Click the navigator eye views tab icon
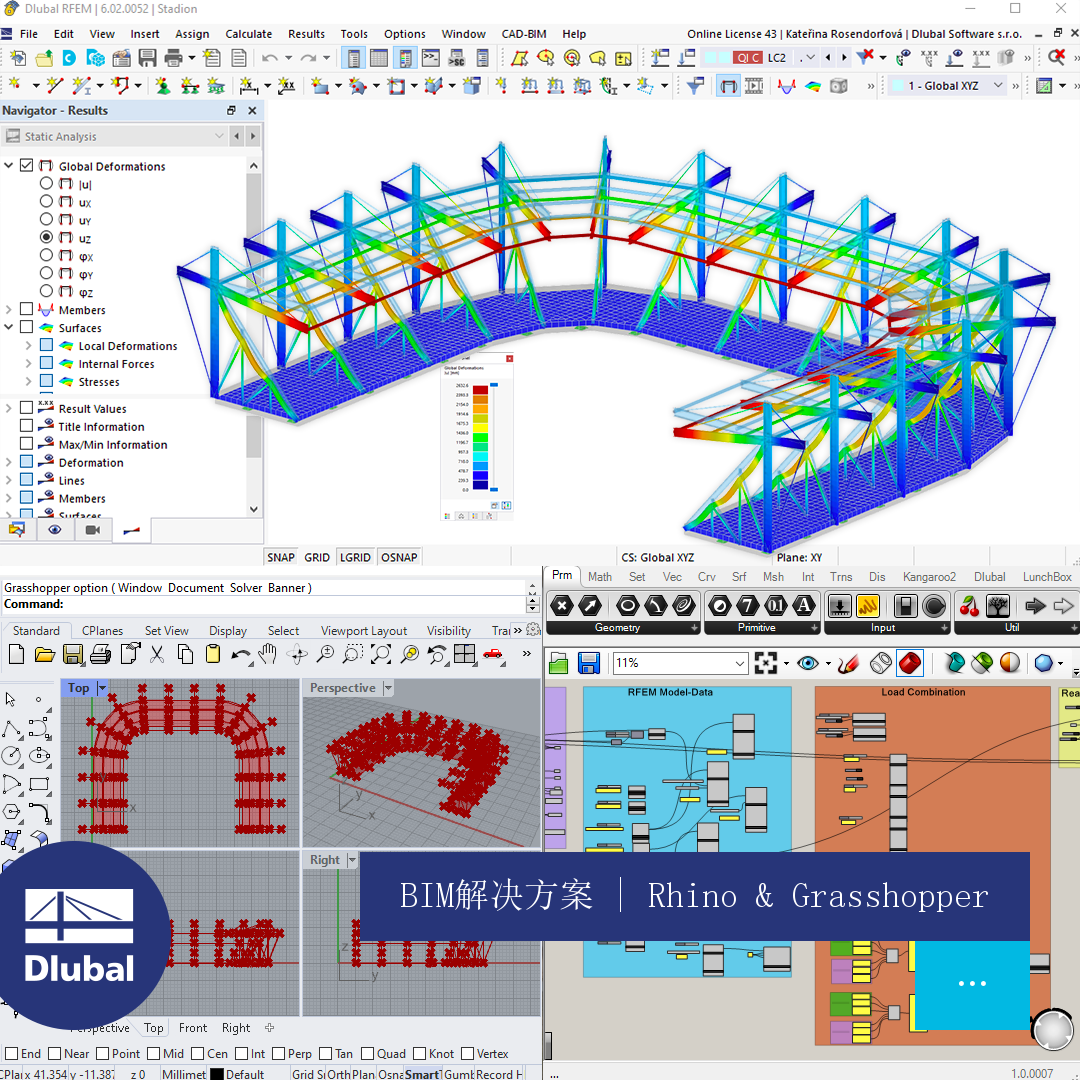 pos(54,530)
